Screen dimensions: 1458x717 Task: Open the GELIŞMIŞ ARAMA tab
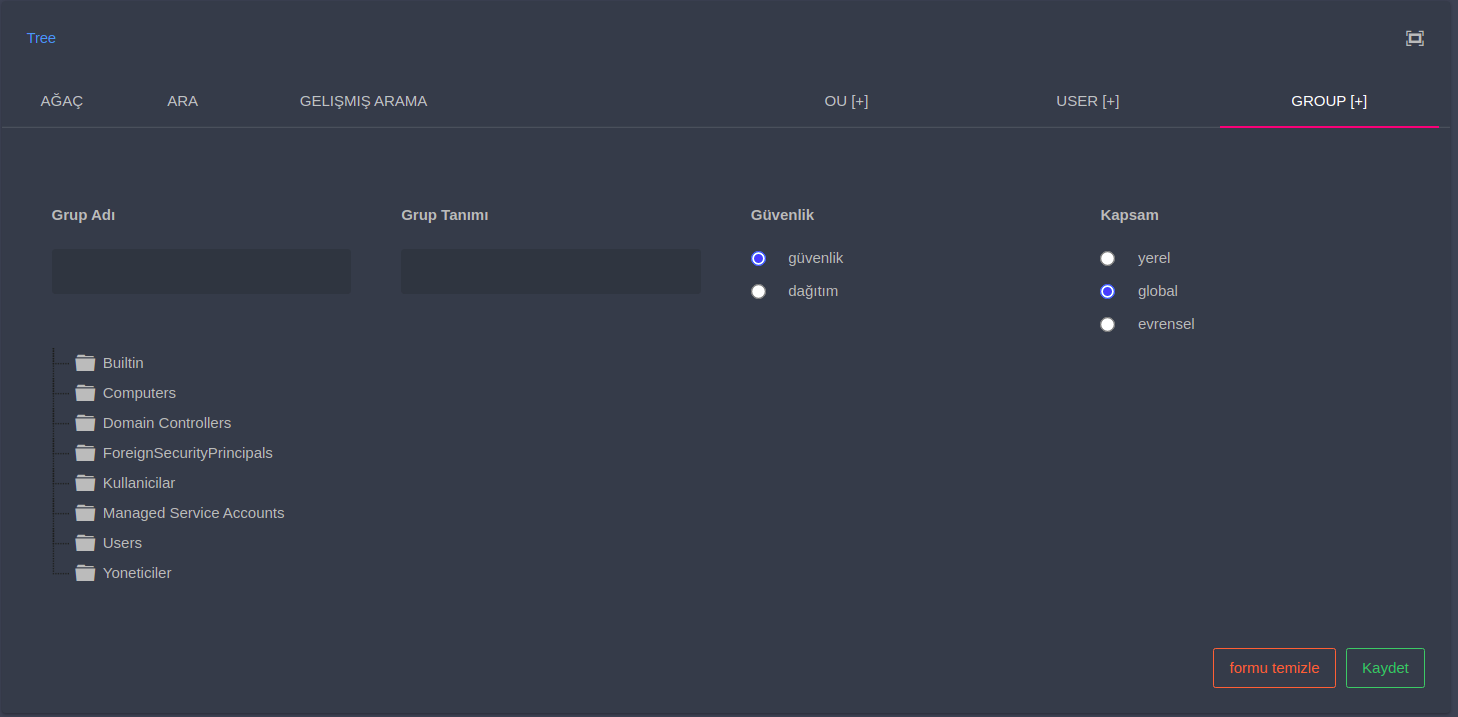363,101
